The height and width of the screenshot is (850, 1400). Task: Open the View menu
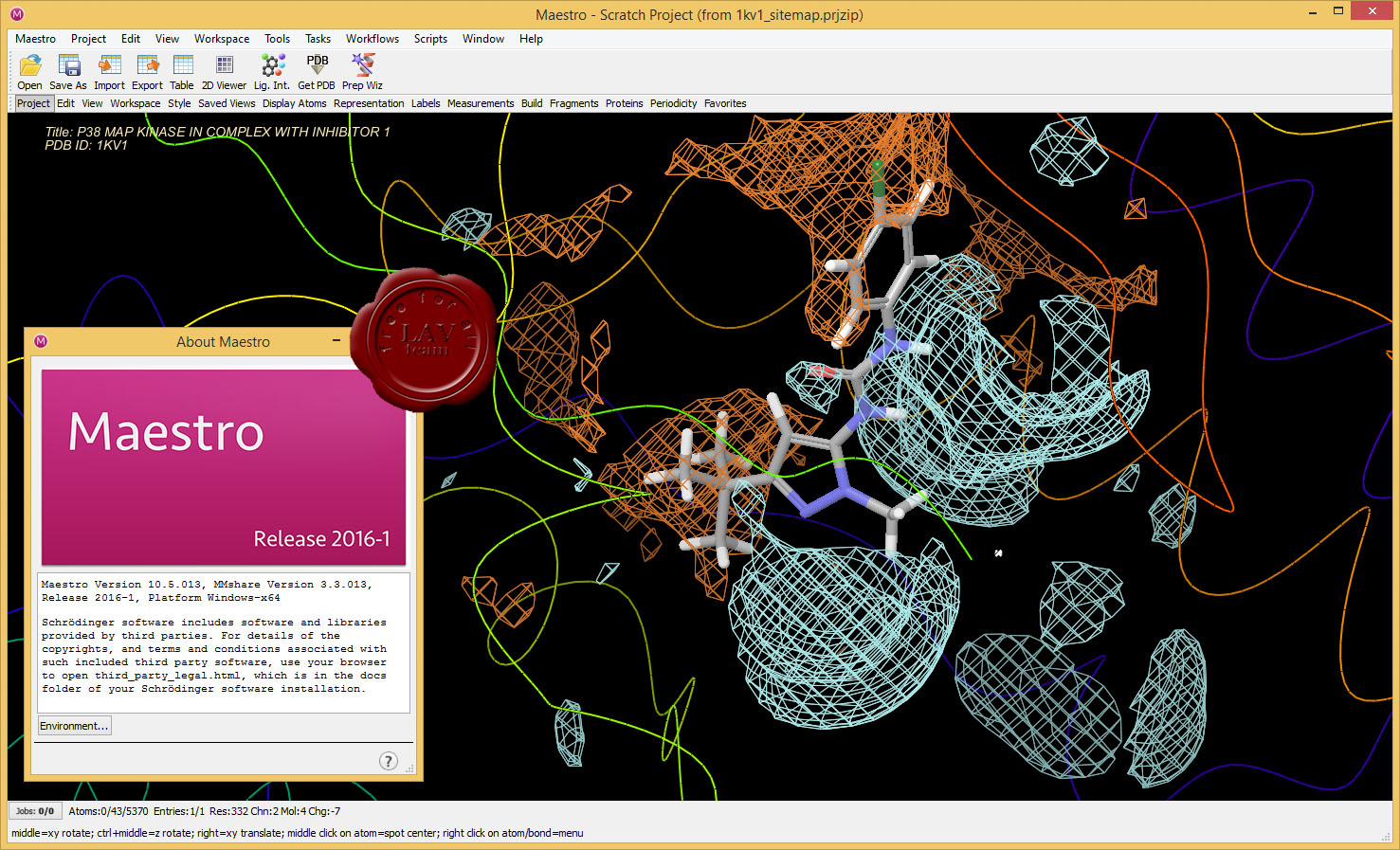(168, 39)
